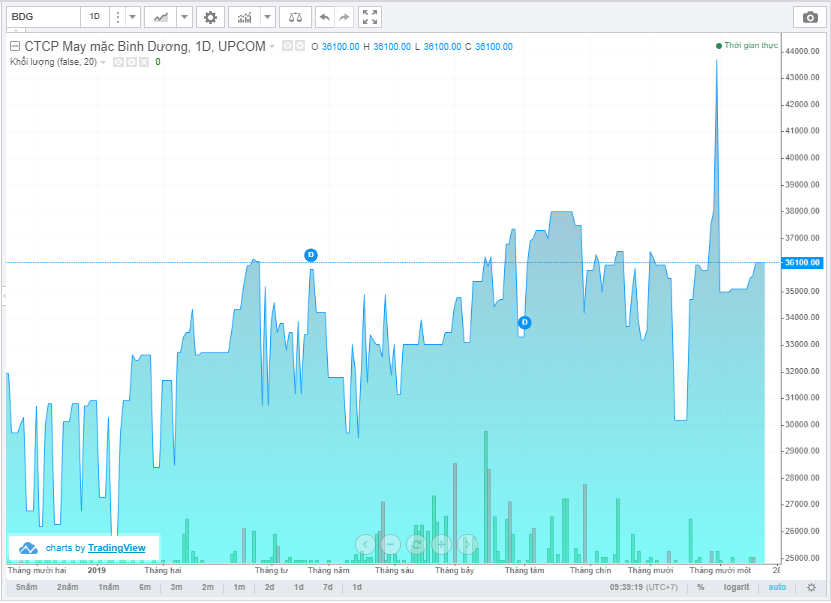Click the Khối lượng (false, 20) label
Screen dimensions: 831x603
click(x=53, y=62)
